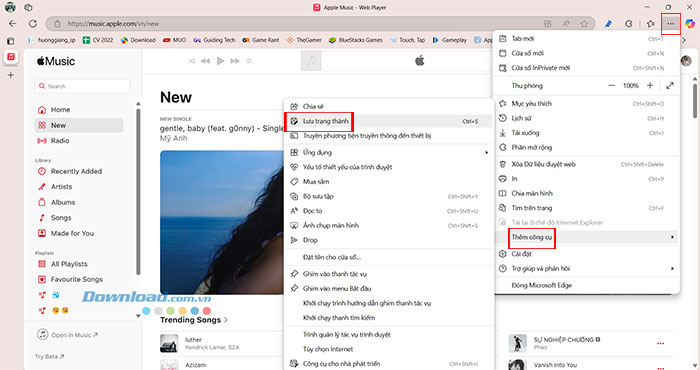Open the Download bookmark in favorites bar

(138, 40)
